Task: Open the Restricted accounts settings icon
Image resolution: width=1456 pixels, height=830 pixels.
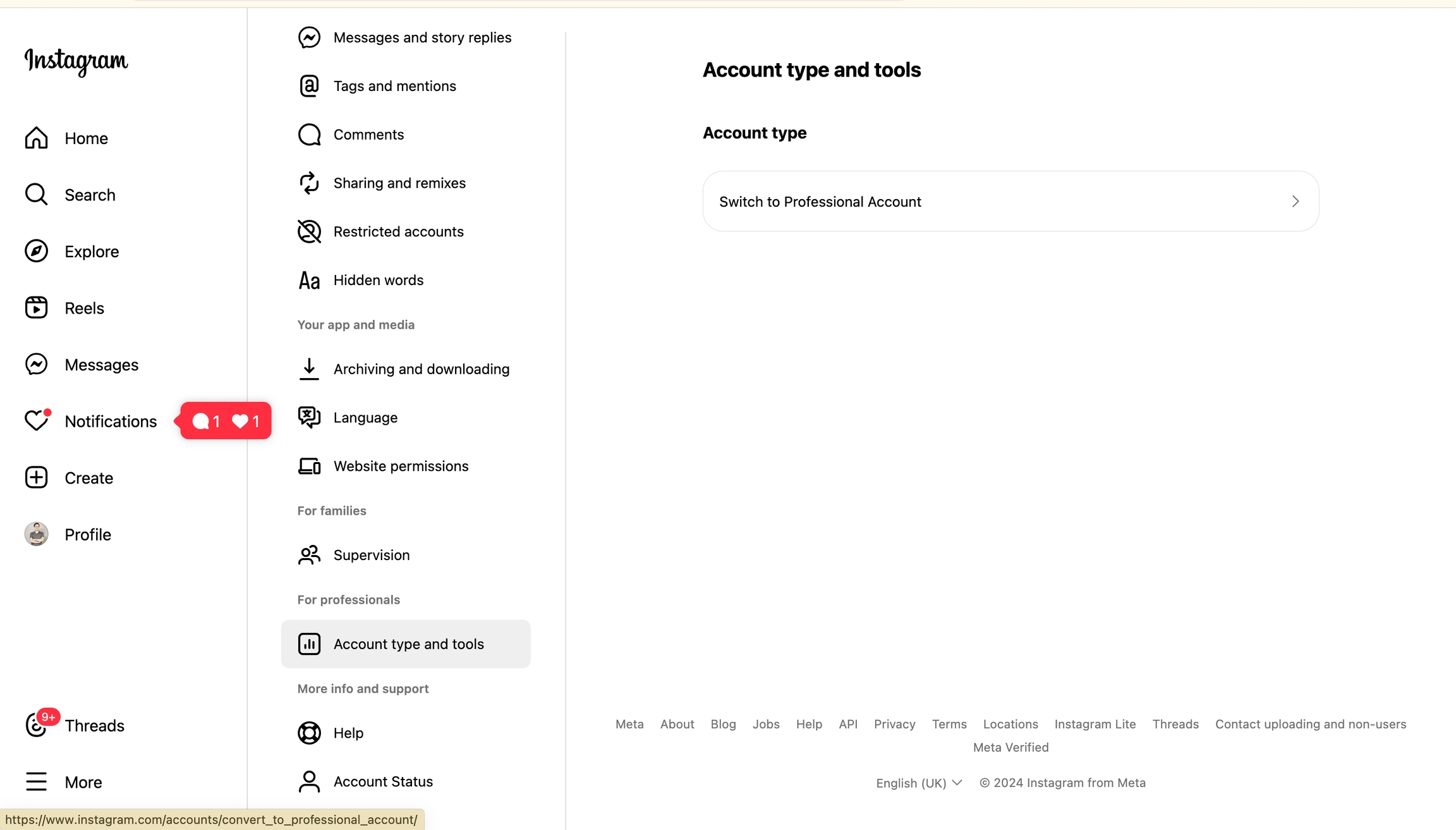Action: 309,231
